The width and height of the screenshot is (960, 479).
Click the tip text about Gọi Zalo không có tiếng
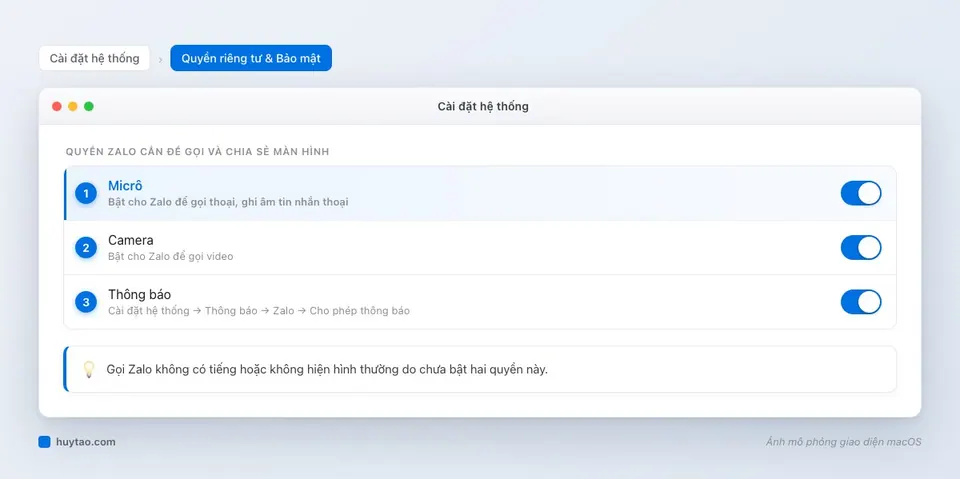(327, 370)
